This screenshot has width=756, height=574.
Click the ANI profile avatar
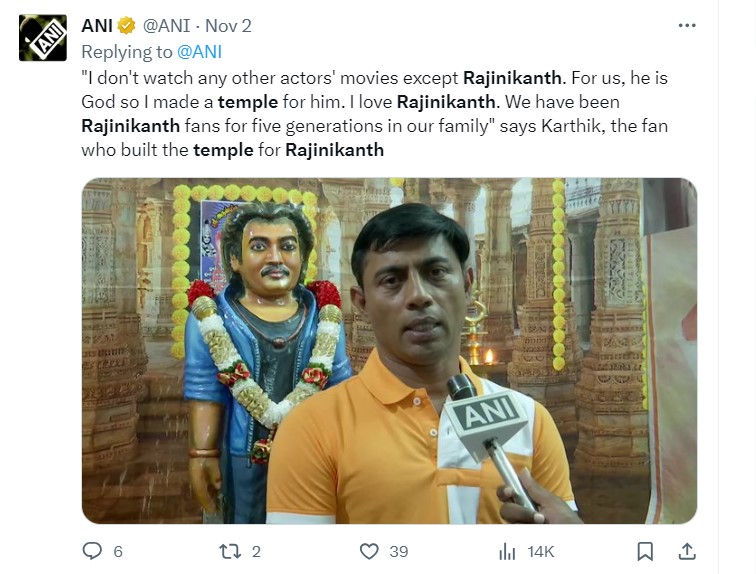pos(43,38)
